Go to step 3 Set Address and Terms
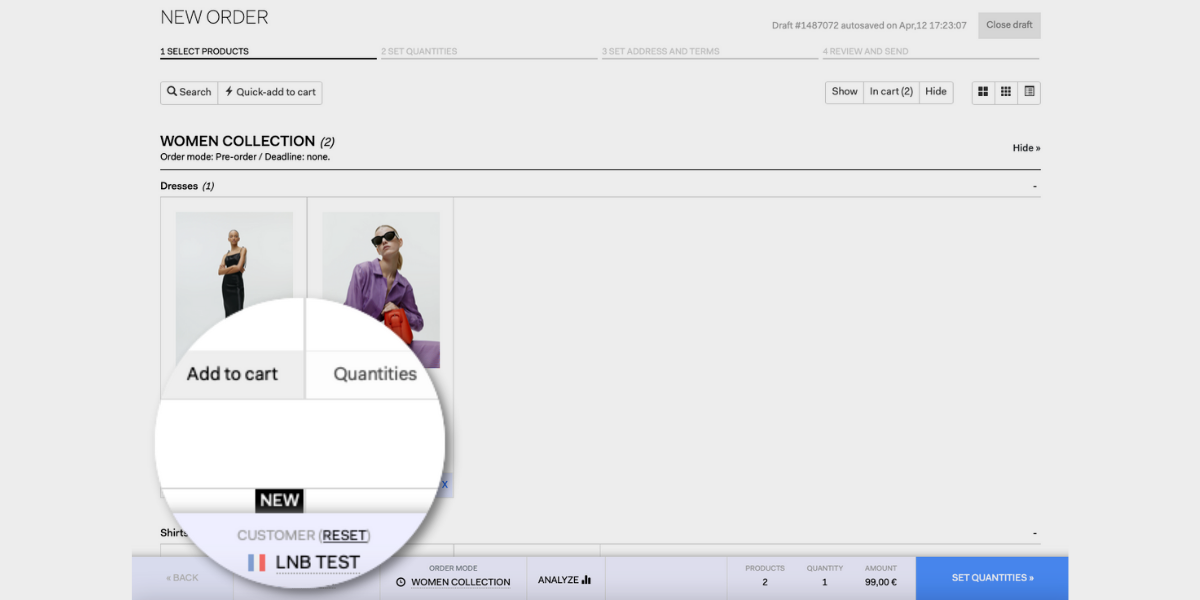Viewport: 1200px width, 600px height. click(710, 51)
